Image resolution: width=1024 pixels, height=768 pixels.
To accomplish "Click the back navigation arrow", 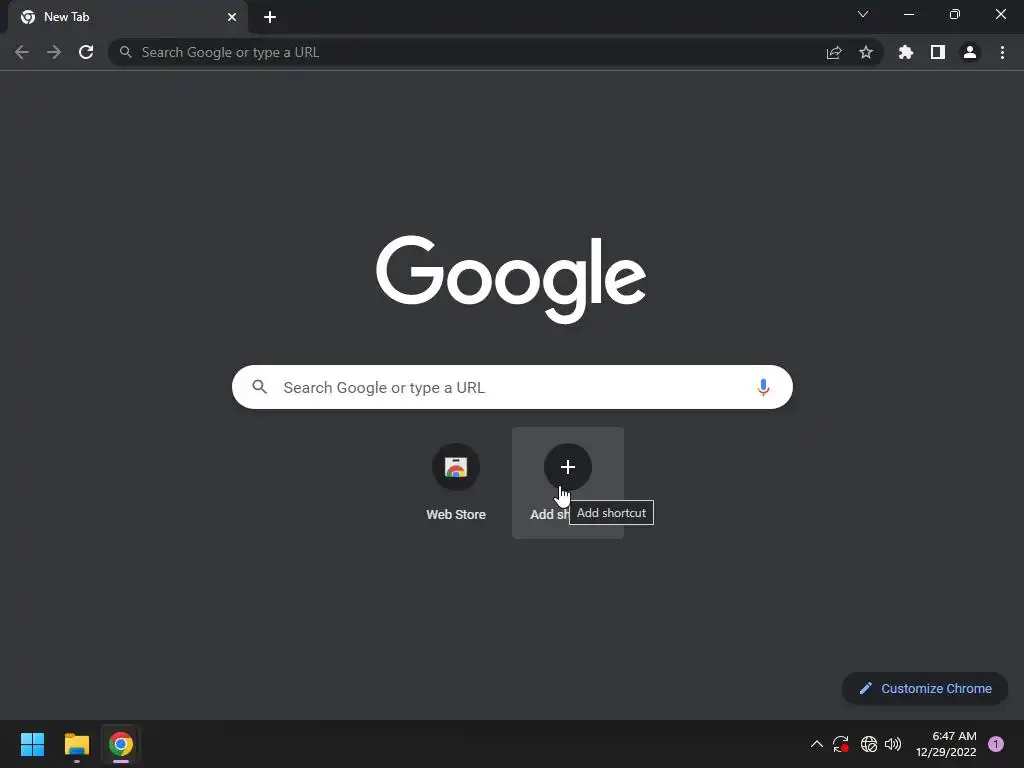I will click(22, 52).
